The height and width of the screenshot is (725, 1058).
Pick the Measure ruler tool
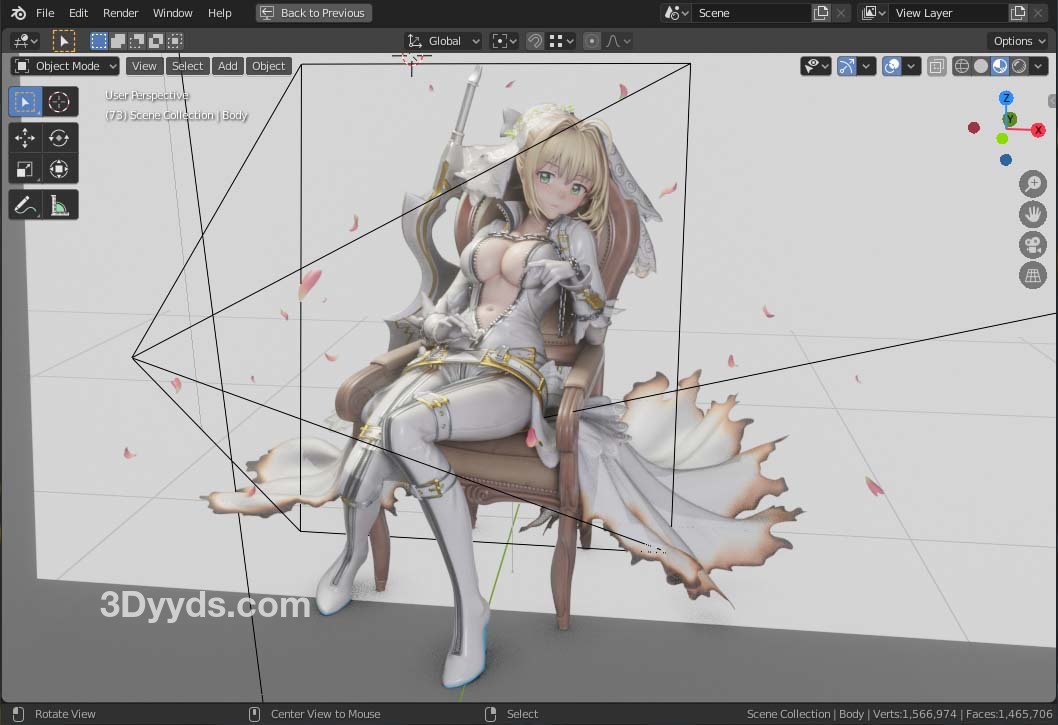[x=59, y=206]
